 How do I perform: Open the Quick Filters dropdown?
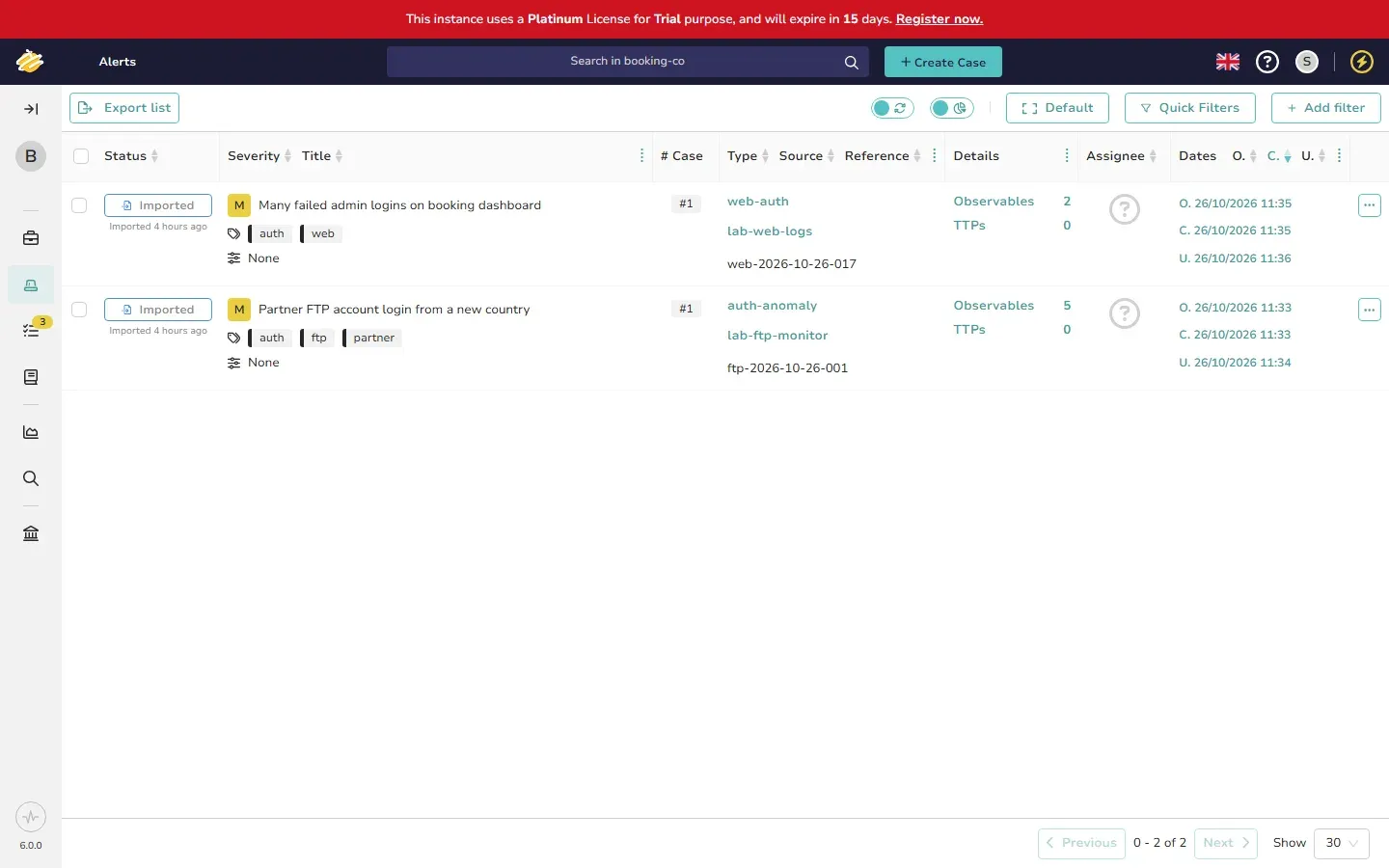[x=1190, y=108]
